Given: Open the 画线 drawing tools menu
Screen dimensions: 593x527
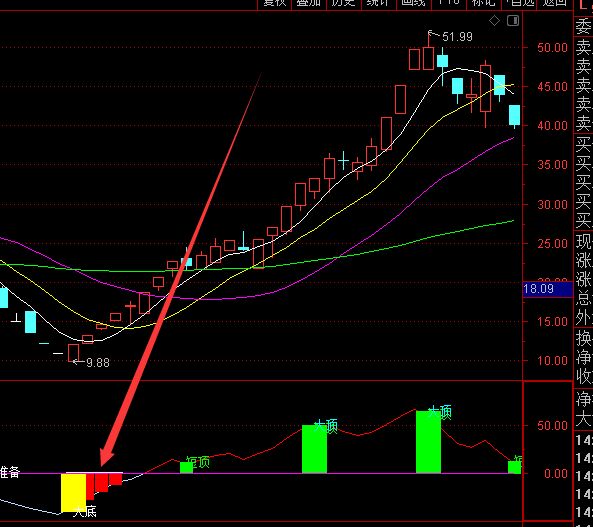Looking at the screenshot, I should tap(413, 3).
